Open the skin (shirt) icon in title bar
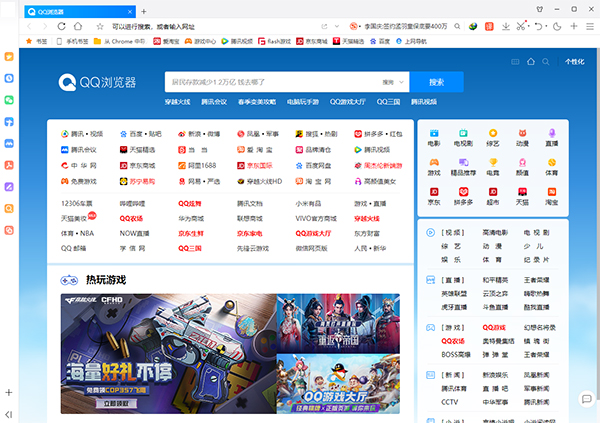Screen dimensions: 600x423 point(540,9)
